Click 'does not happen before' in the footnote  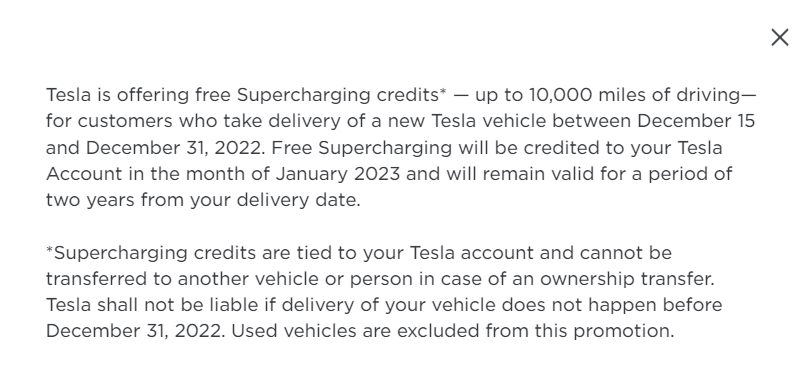[x=612, y=305]
